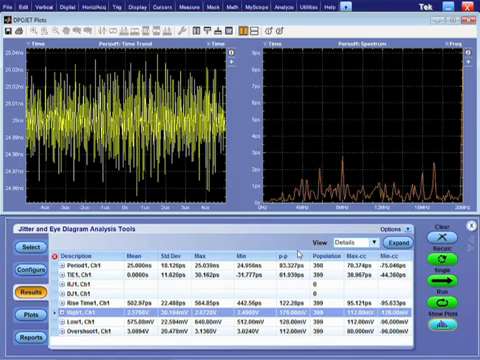
Task: Open the Digital menu
Action: tap(68, 7)
